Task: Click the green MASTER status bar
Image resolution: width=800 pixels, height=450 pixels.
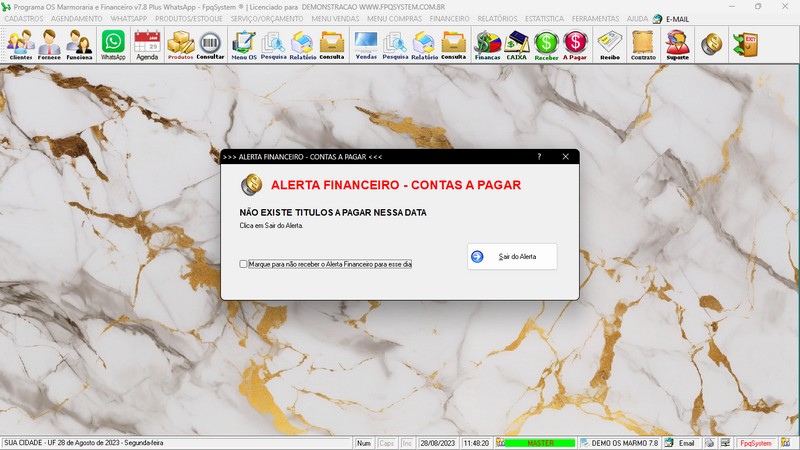Action: pyautogui.click(x=540, y=443)
